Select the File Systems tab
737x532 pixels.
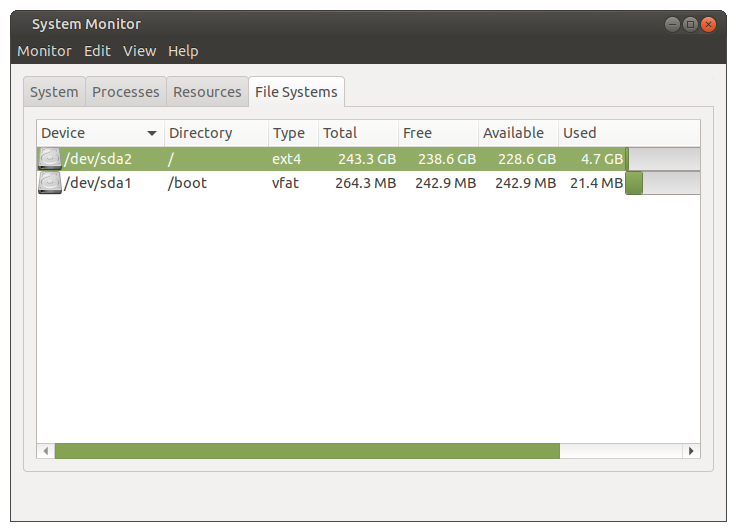[x=296, y=92]
